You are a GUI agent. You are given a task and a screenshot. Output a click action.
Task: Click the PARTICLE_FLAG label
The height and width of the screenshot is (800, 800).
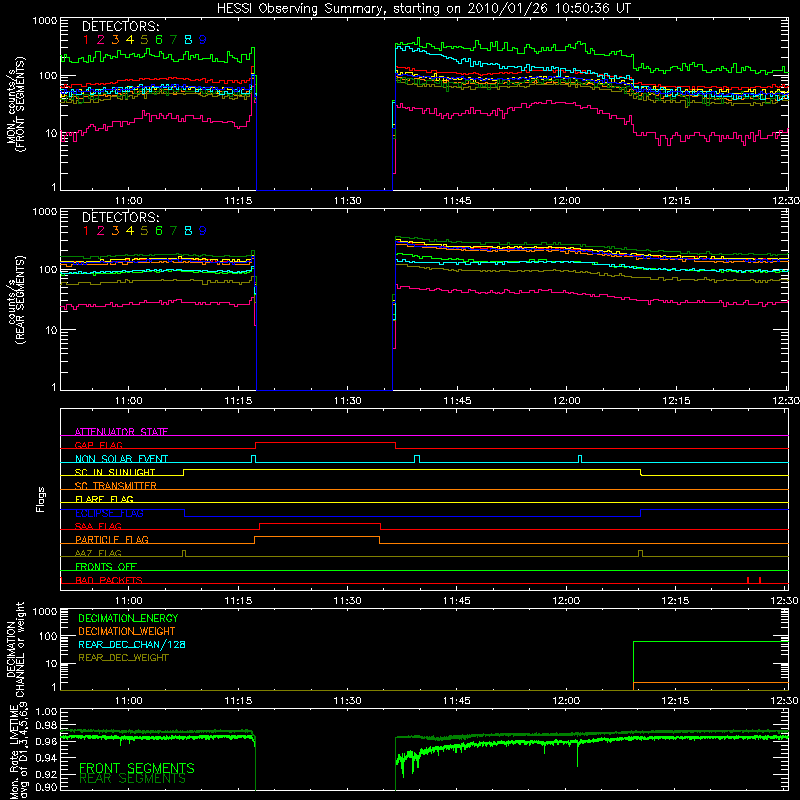[x=112, y=539]
